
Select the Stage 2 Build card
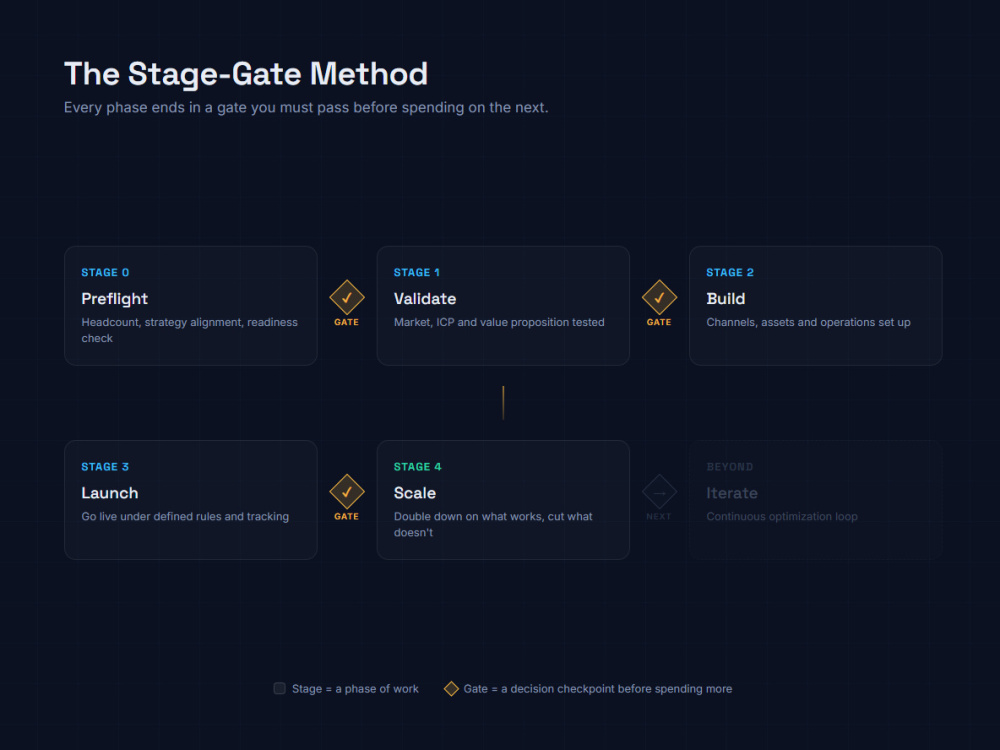[x=816, y=305]
